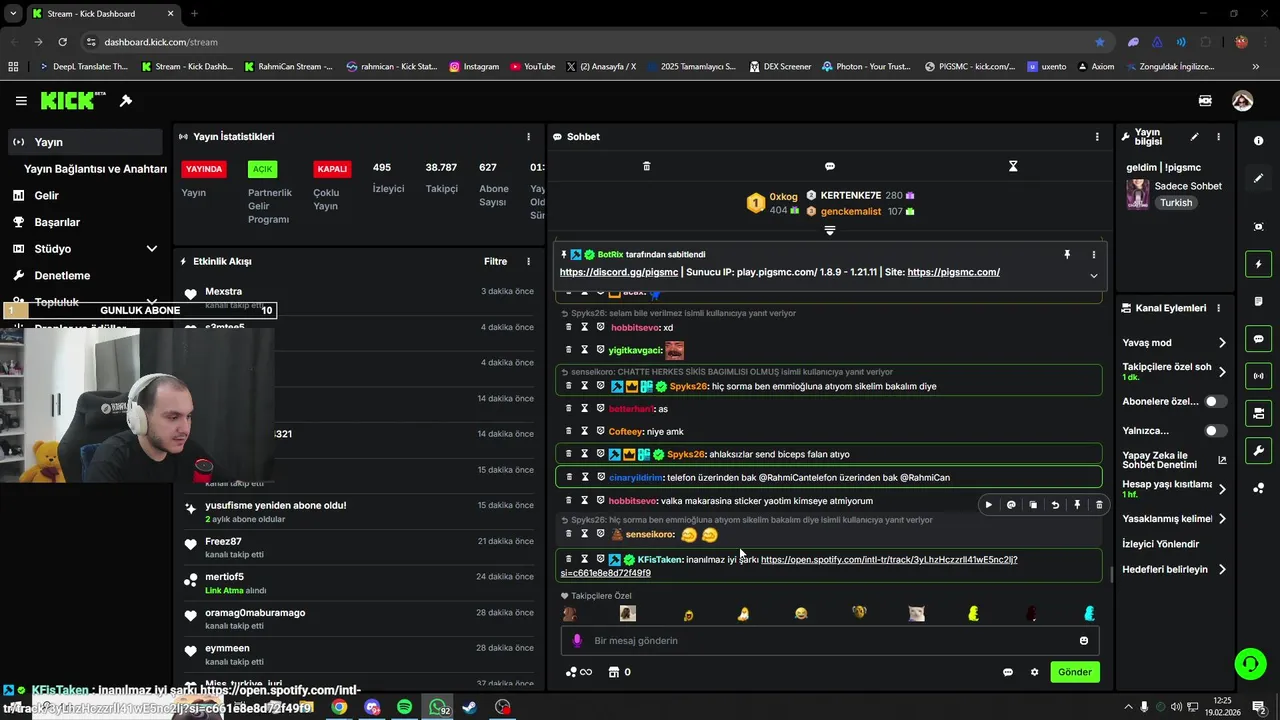Click delete icon in message hover toolbar
The image size is (1280, 720).
pos(1099,505)
